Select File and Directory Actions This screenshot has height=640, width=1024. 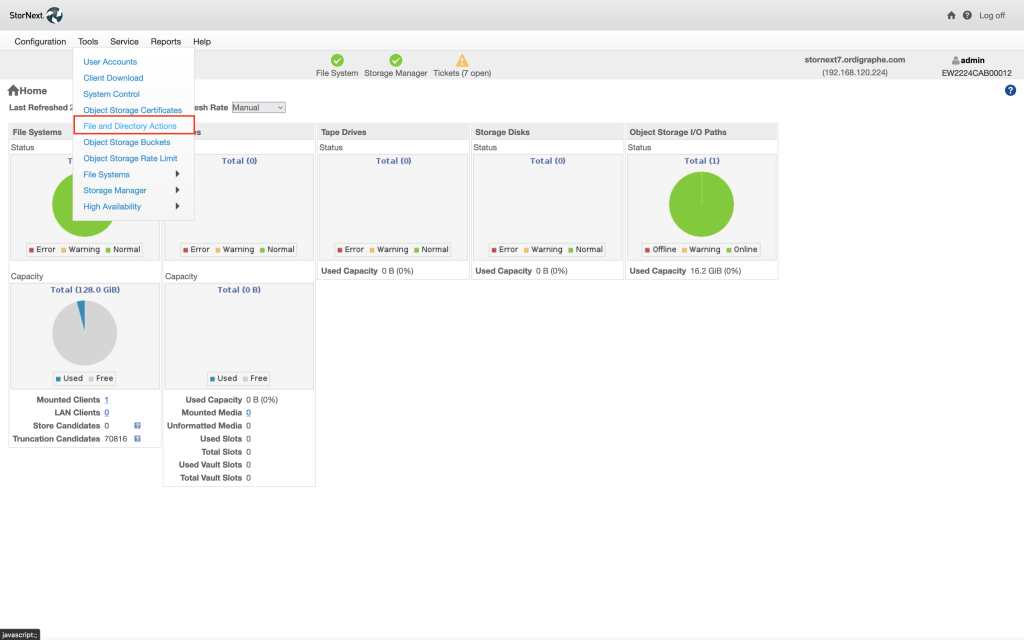click(x=130, y=126)
